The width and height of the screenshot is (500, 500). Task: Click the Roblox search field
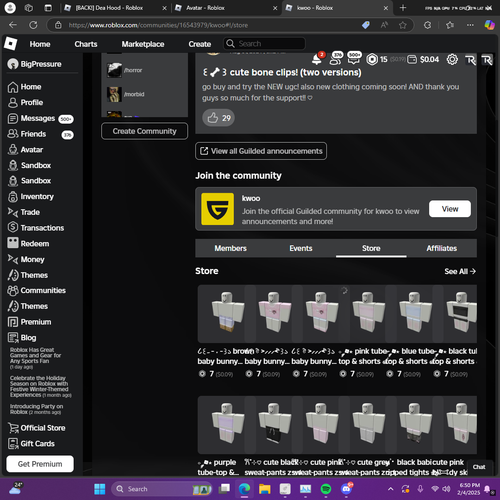click(264, 44)
